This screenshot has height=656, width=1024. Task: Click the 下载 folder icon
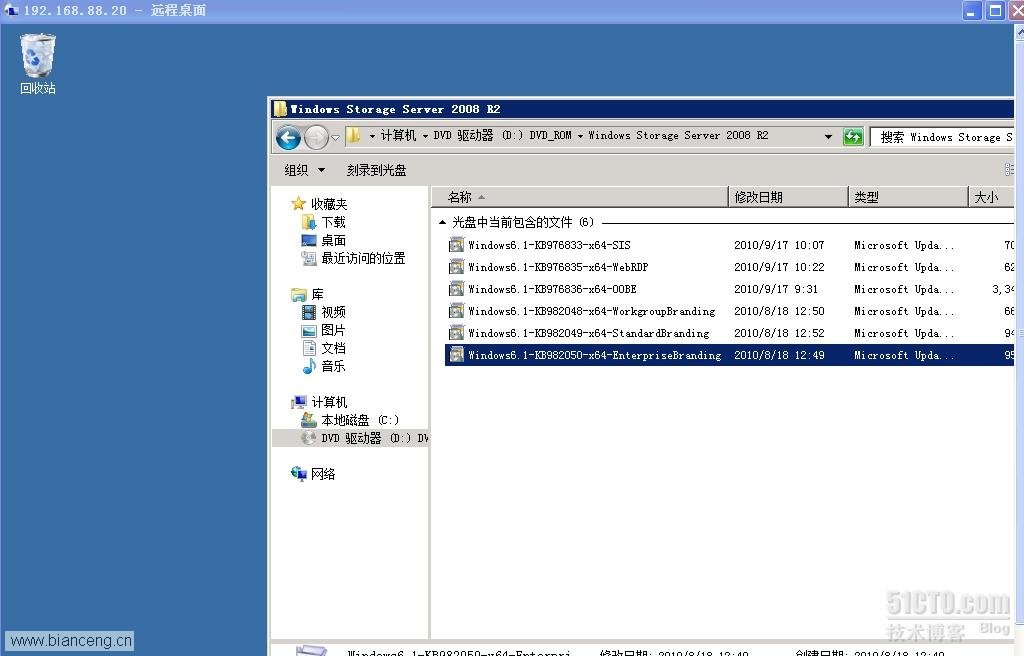coord(309,222)
